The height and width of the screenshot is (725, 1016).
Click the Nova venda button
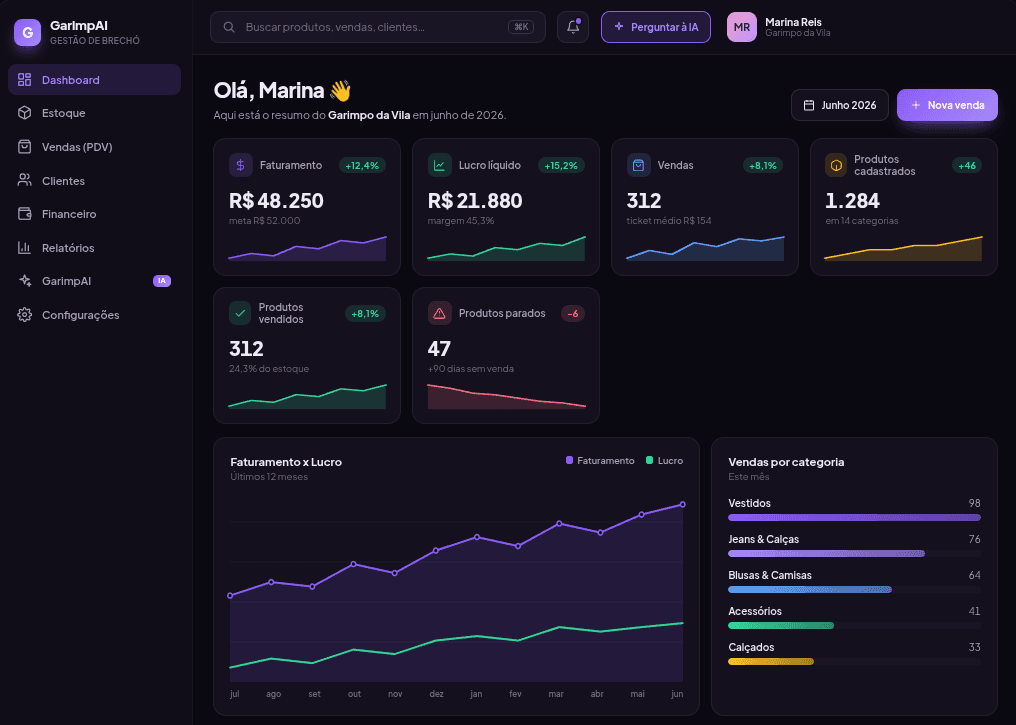tap(947, 105)
